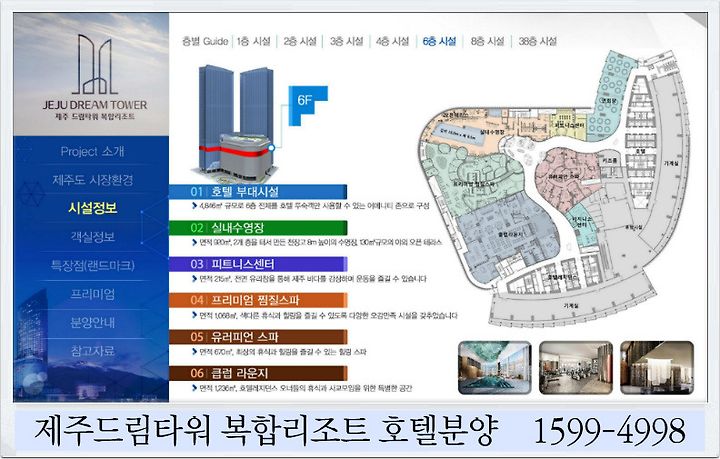The width and height of the screenshot is (720, 459).
Task: Open the indoor pool photo thumbnail
Action: click(x=495, y=367)
